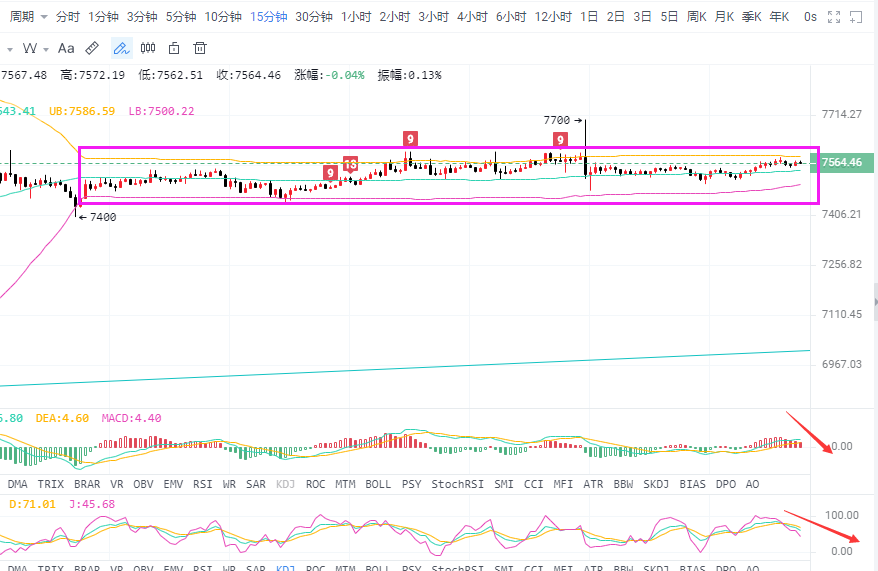Select OBV indicator under MACD panel
Screen dimensions: 878x571
[143, 484]
